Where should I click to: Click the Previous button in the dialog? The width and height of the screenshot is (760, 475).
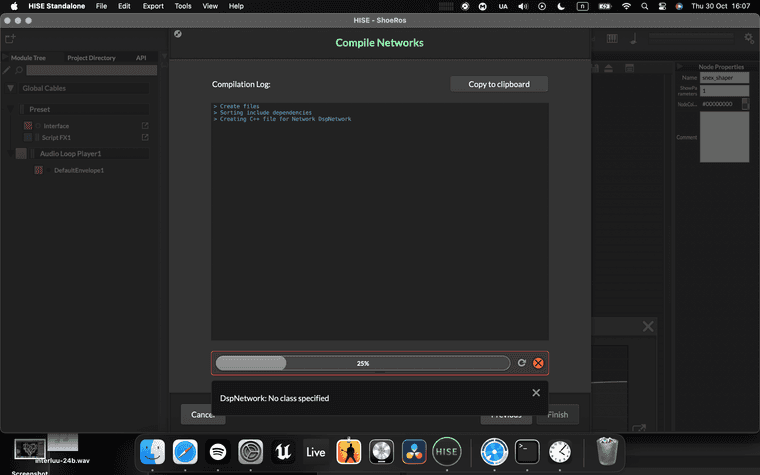(506, 415)
